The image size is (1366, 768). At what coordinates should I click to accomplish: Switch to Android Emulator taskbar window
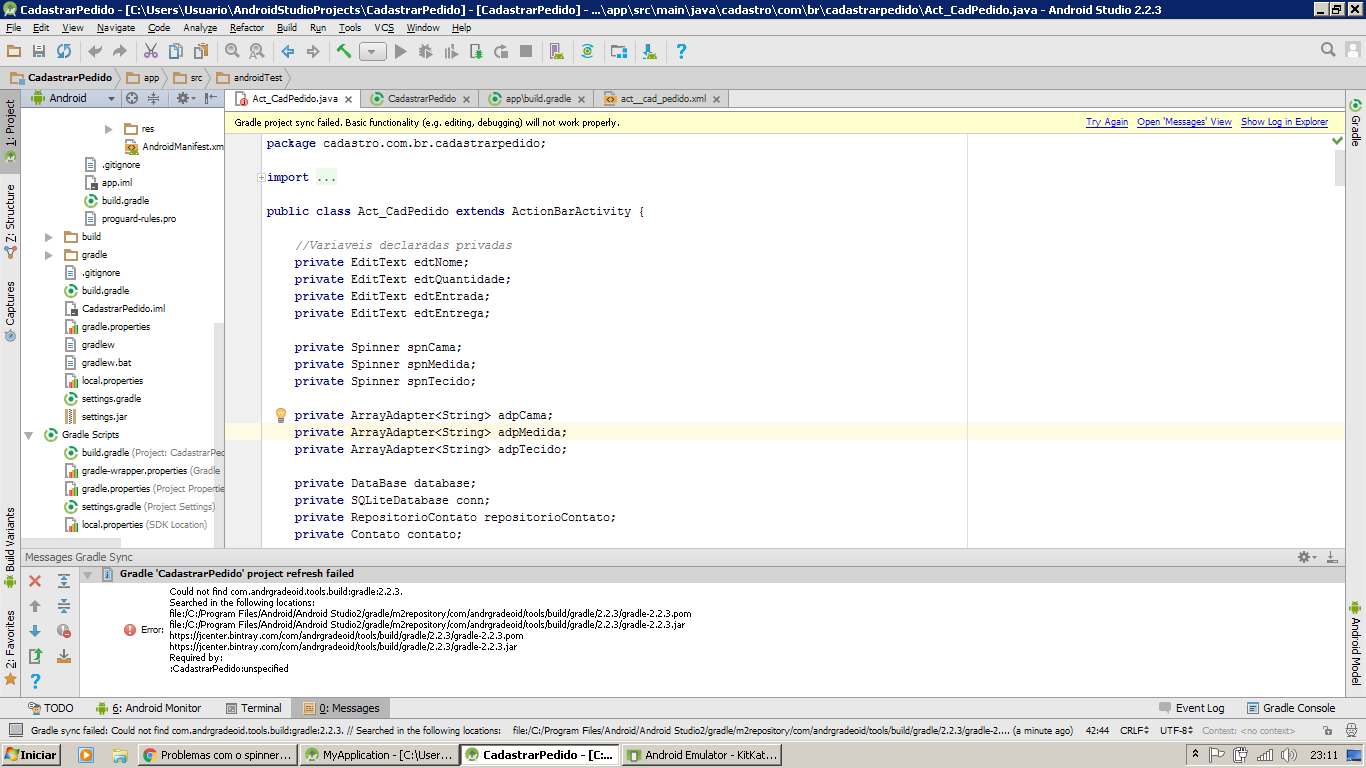point(701,755)
